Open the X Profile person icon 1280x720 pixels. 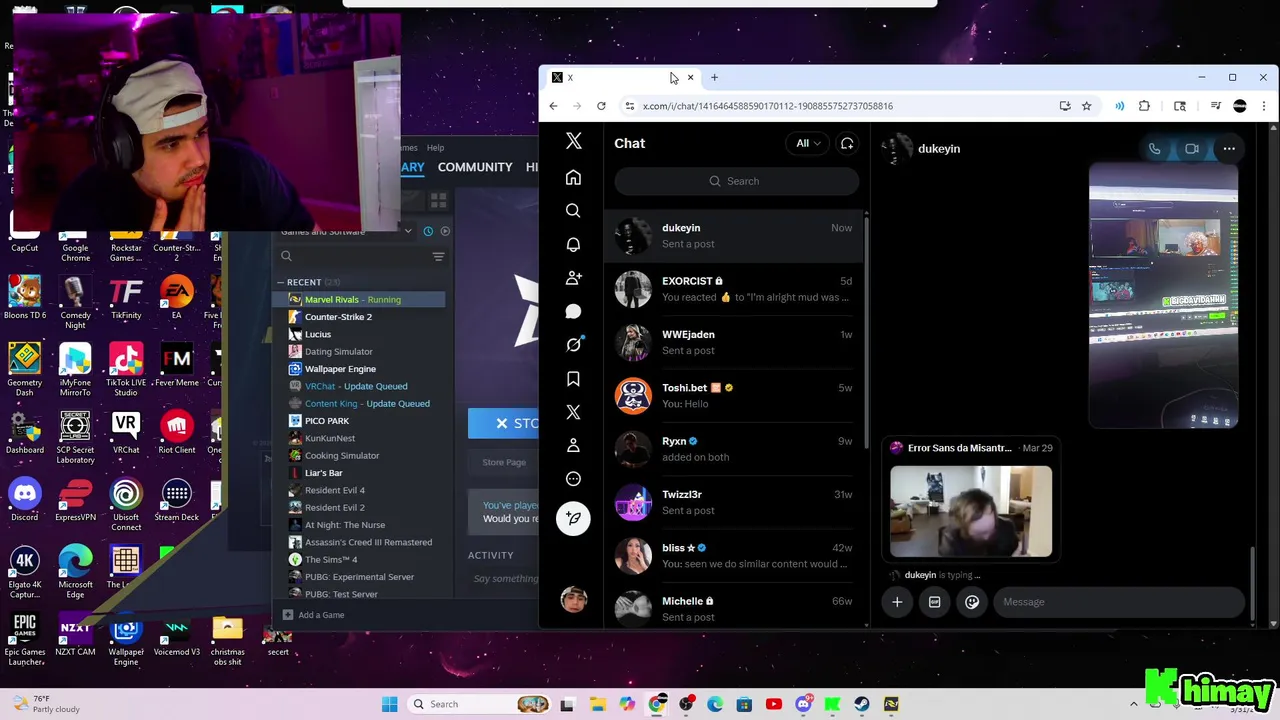[573, 445]
